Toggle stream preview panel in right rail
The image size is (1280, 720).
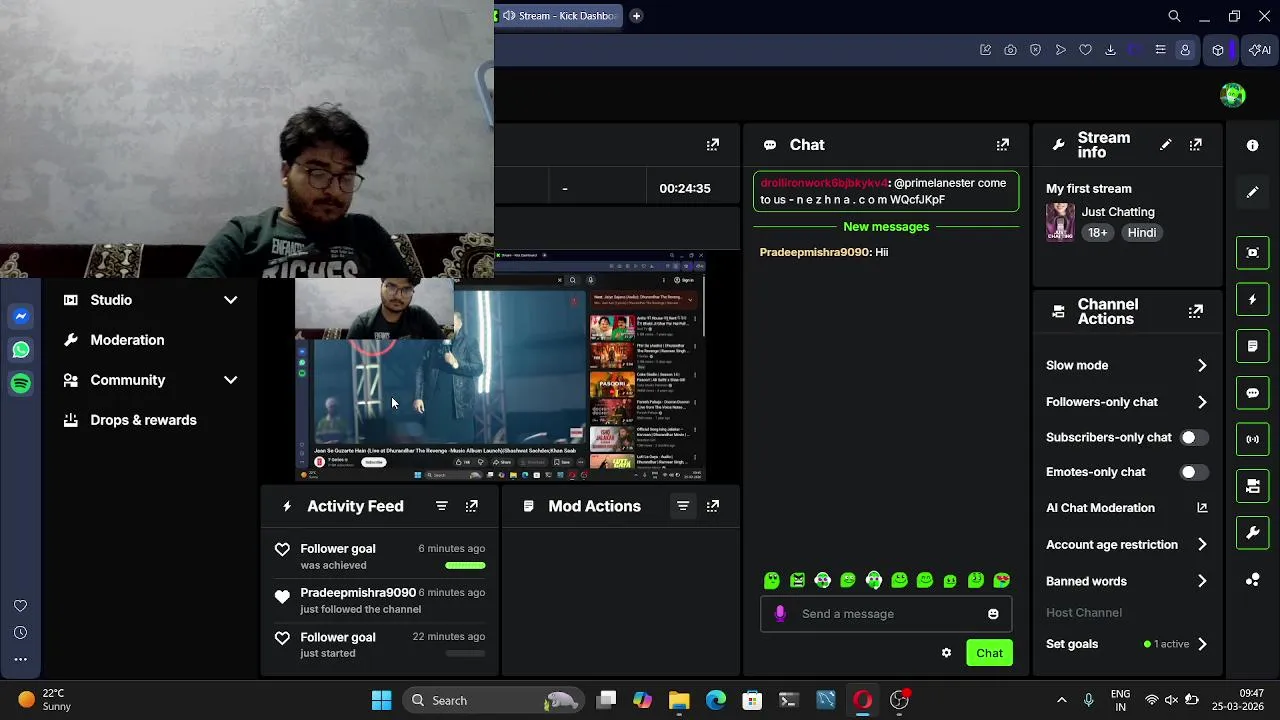pos(1252,253)
